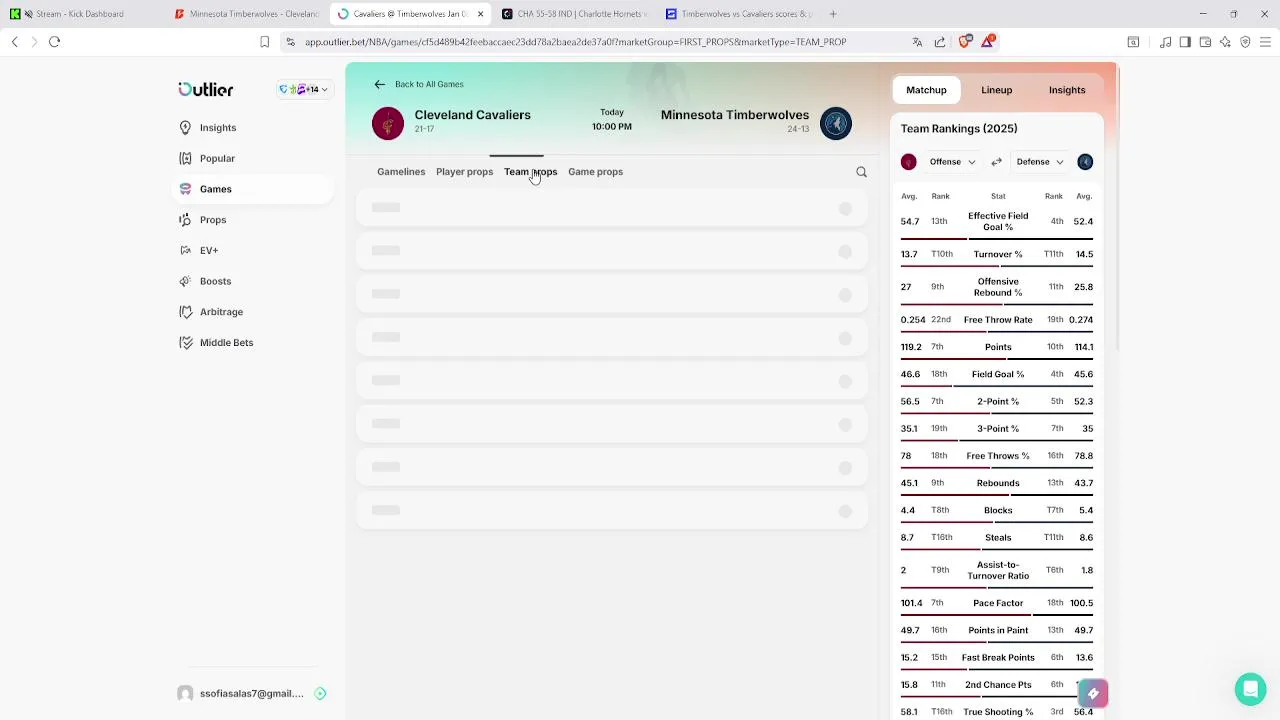
Task: Reload the current page
Action: (x=55, y=42)
